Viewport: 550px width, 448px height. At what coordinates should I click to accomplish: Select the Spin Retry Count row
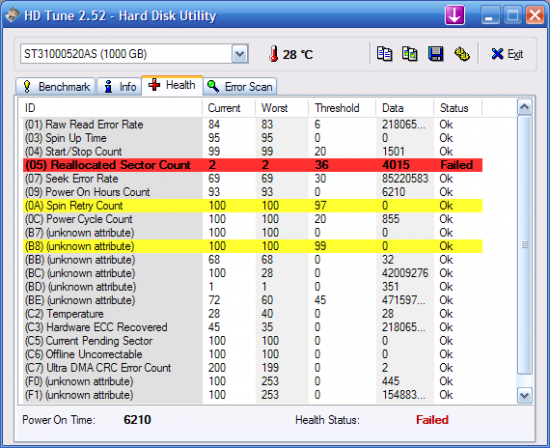coord(253,206)
